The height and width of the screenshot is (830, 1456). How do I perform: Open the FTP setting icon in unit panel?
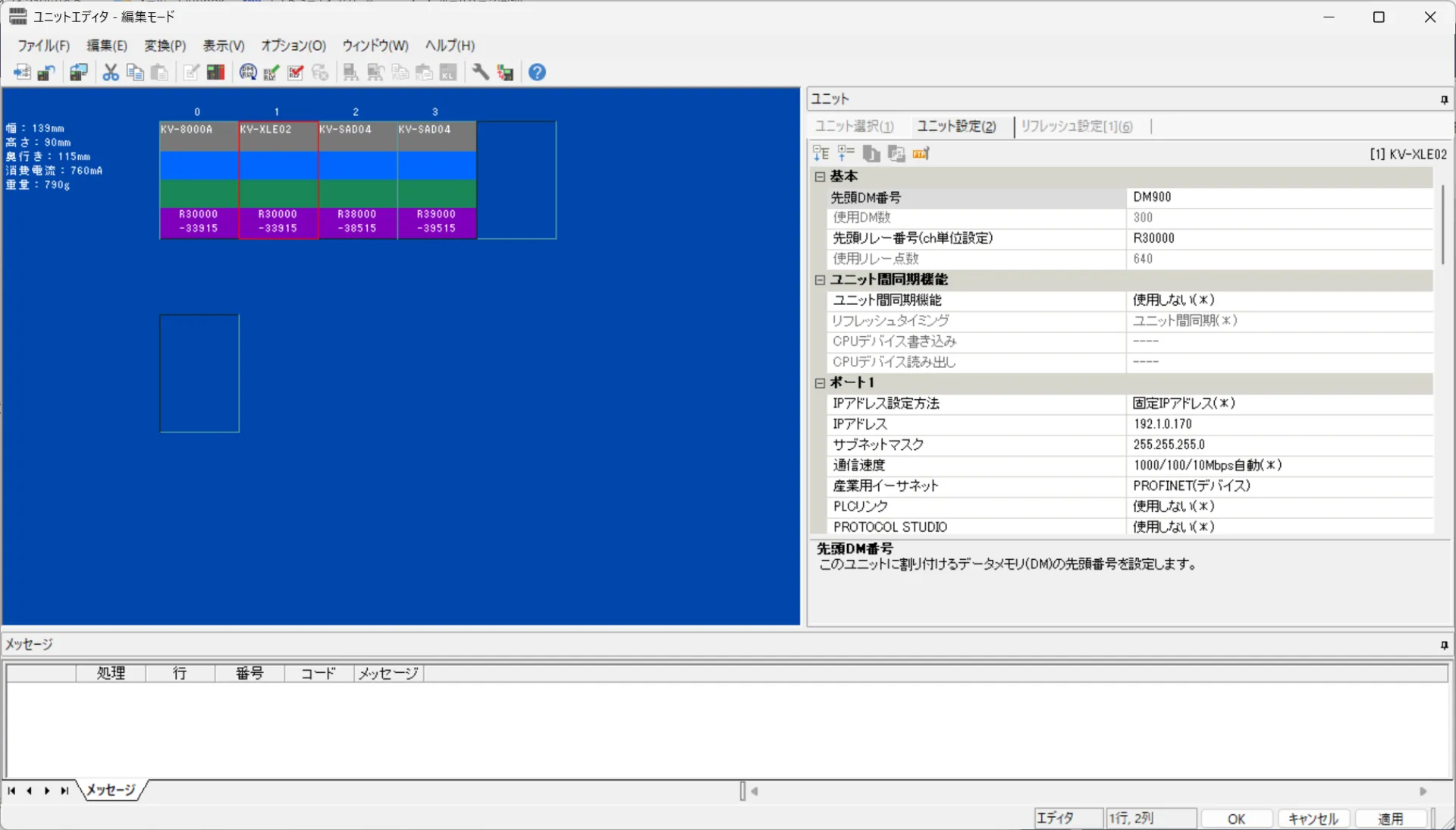[x=921, y=154]
